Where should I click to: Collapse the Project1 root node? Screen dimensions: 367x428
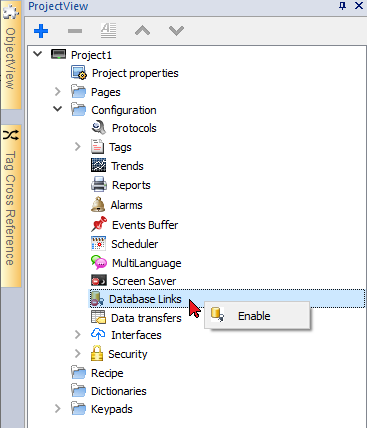[x=38, y=54]
